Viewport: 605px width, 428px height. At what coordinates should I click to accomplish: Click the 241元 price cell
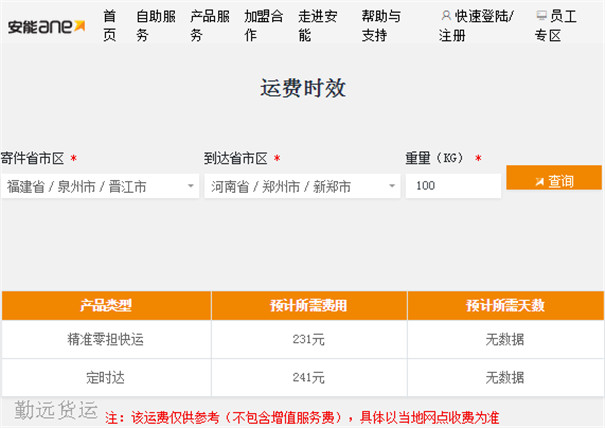(x=309, y=377)
